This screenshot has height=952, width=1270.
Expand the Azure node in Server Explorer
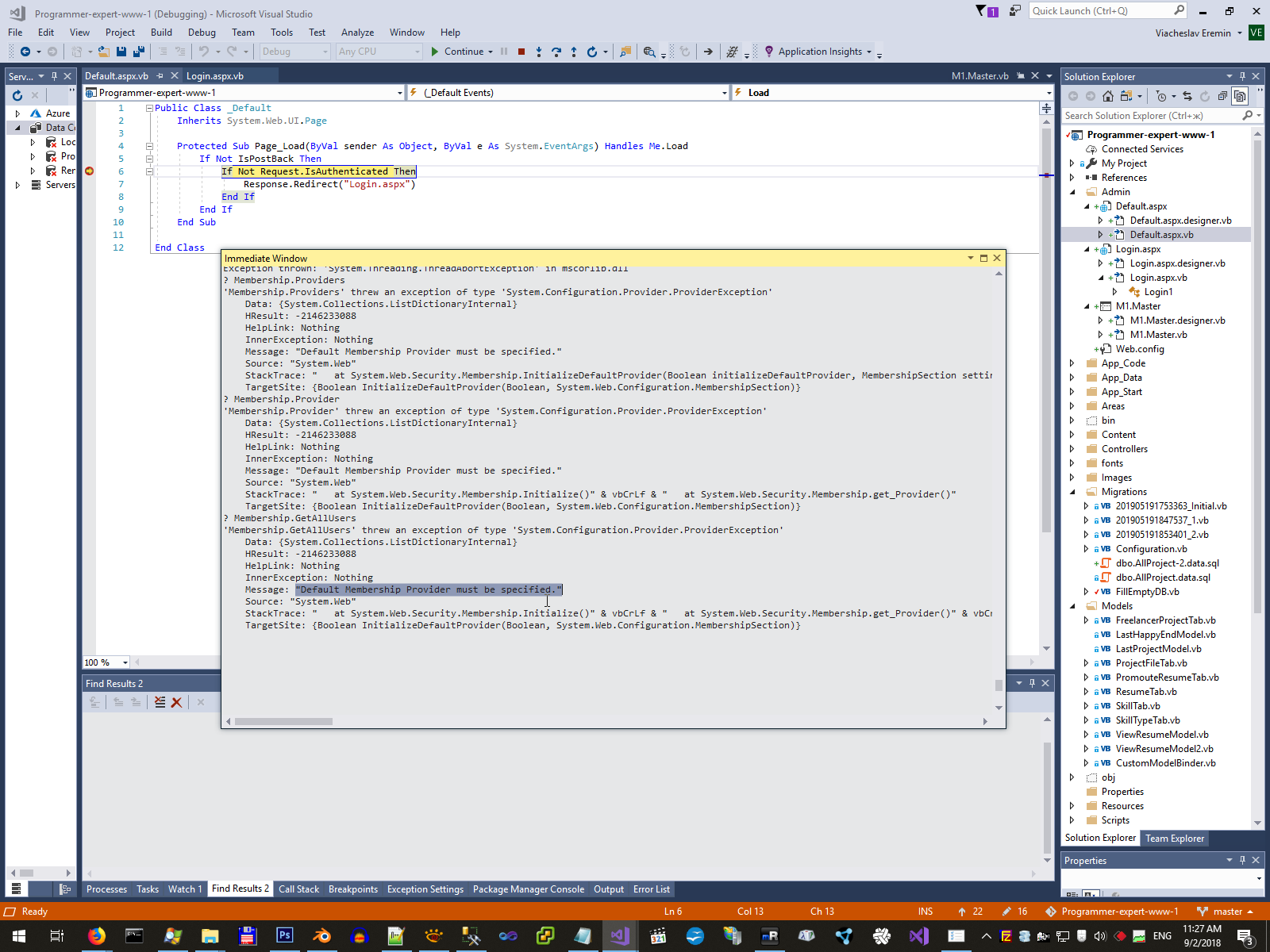click(17, 113)
